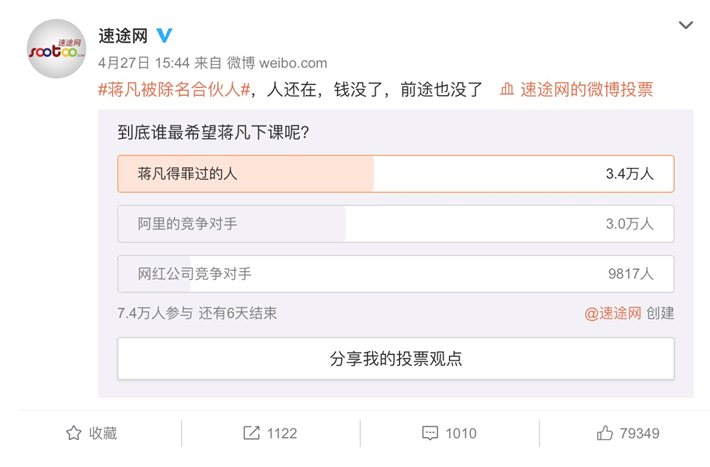The image size is (710, 467).
Task: Click the @速途网 creator mention
Action: (613, 313)
